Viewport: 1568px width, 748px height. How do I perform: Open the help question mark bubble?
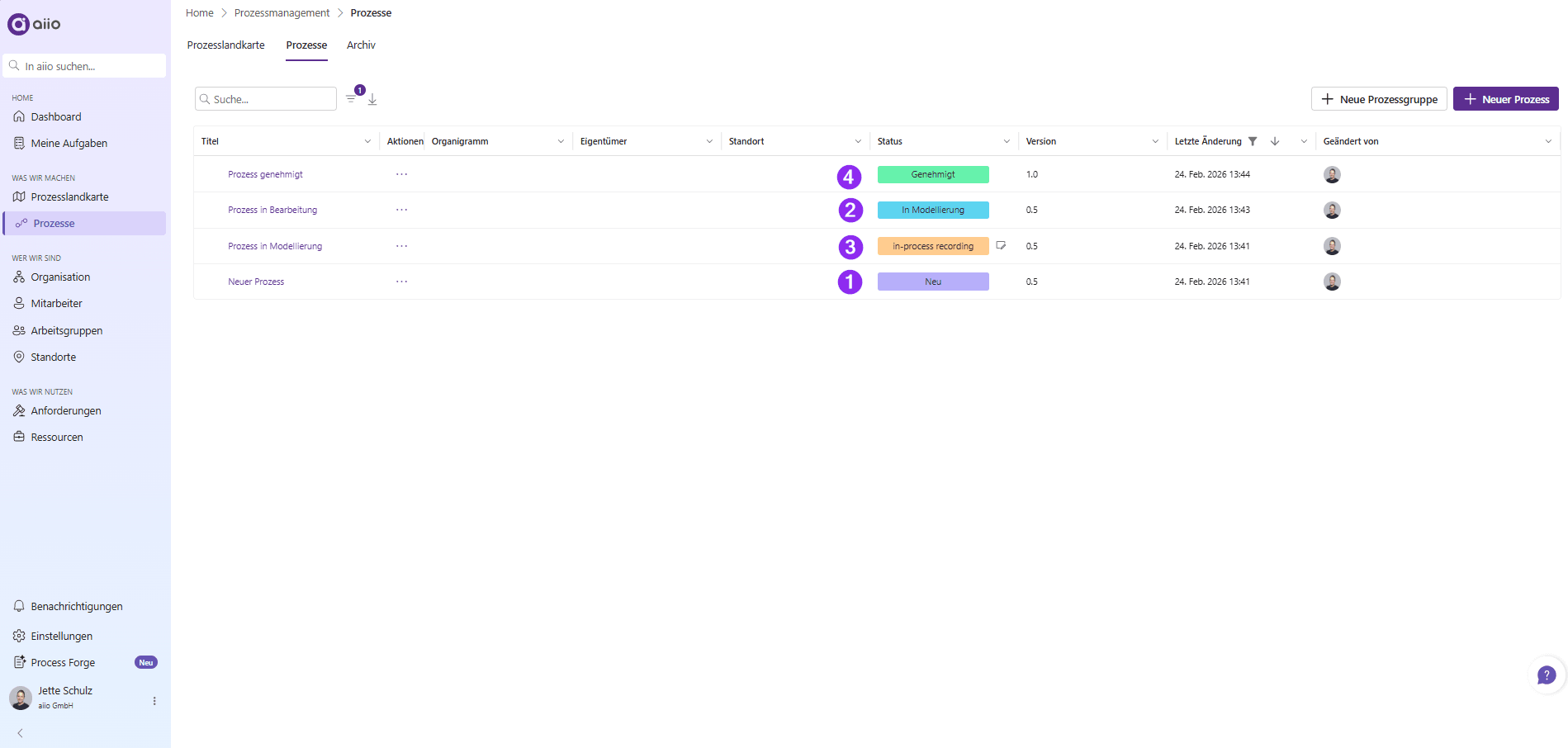[x=1547, y=675]
